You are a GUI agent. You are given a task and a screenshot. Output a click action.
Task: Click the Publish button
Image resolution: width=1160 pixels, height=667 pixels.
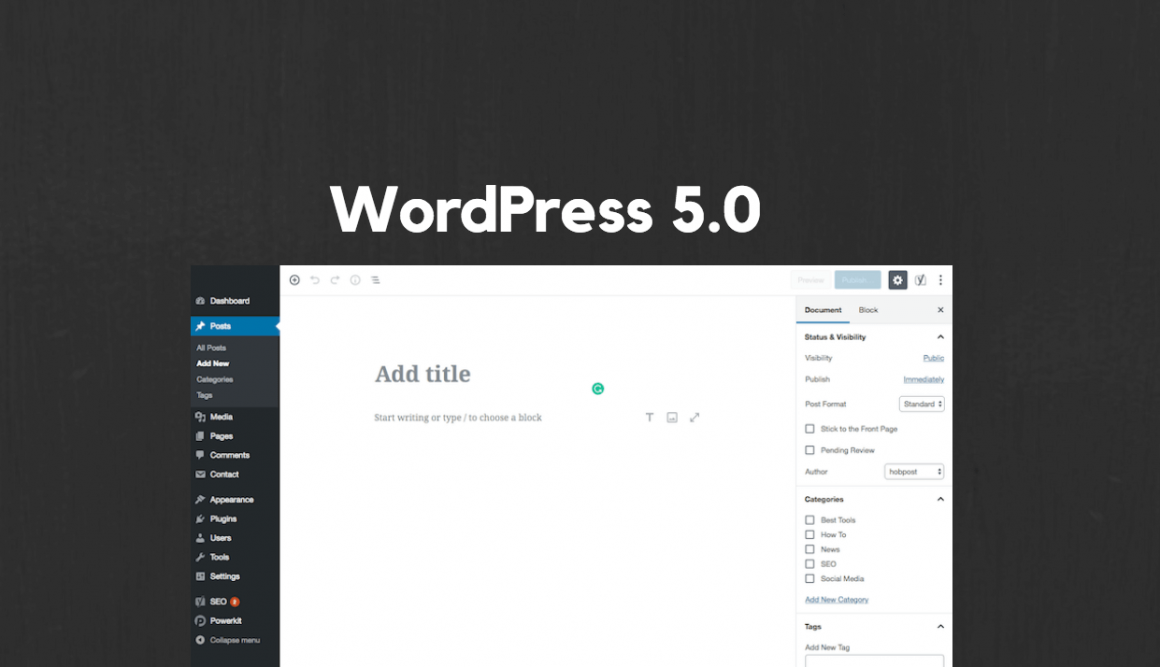click(857, 280)
